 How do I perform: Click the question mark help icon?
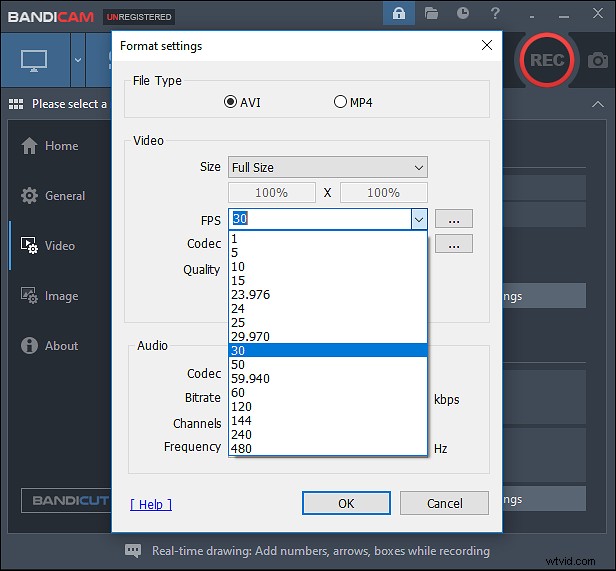pyautogui.click(x=494, y=14)
